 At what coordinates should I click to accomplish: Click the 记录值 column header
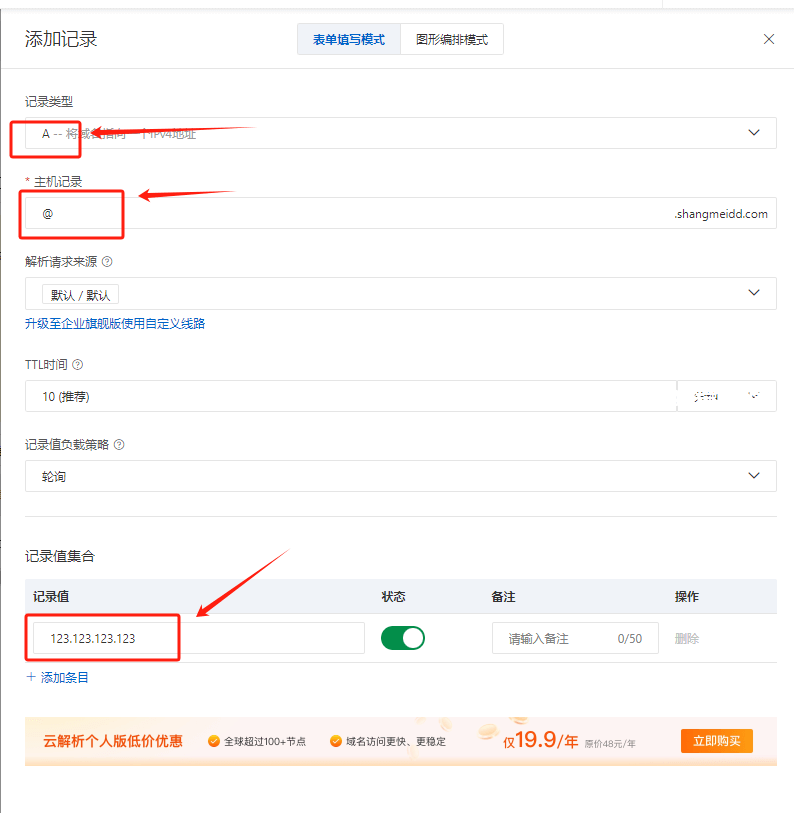click(x=51, y=596)
